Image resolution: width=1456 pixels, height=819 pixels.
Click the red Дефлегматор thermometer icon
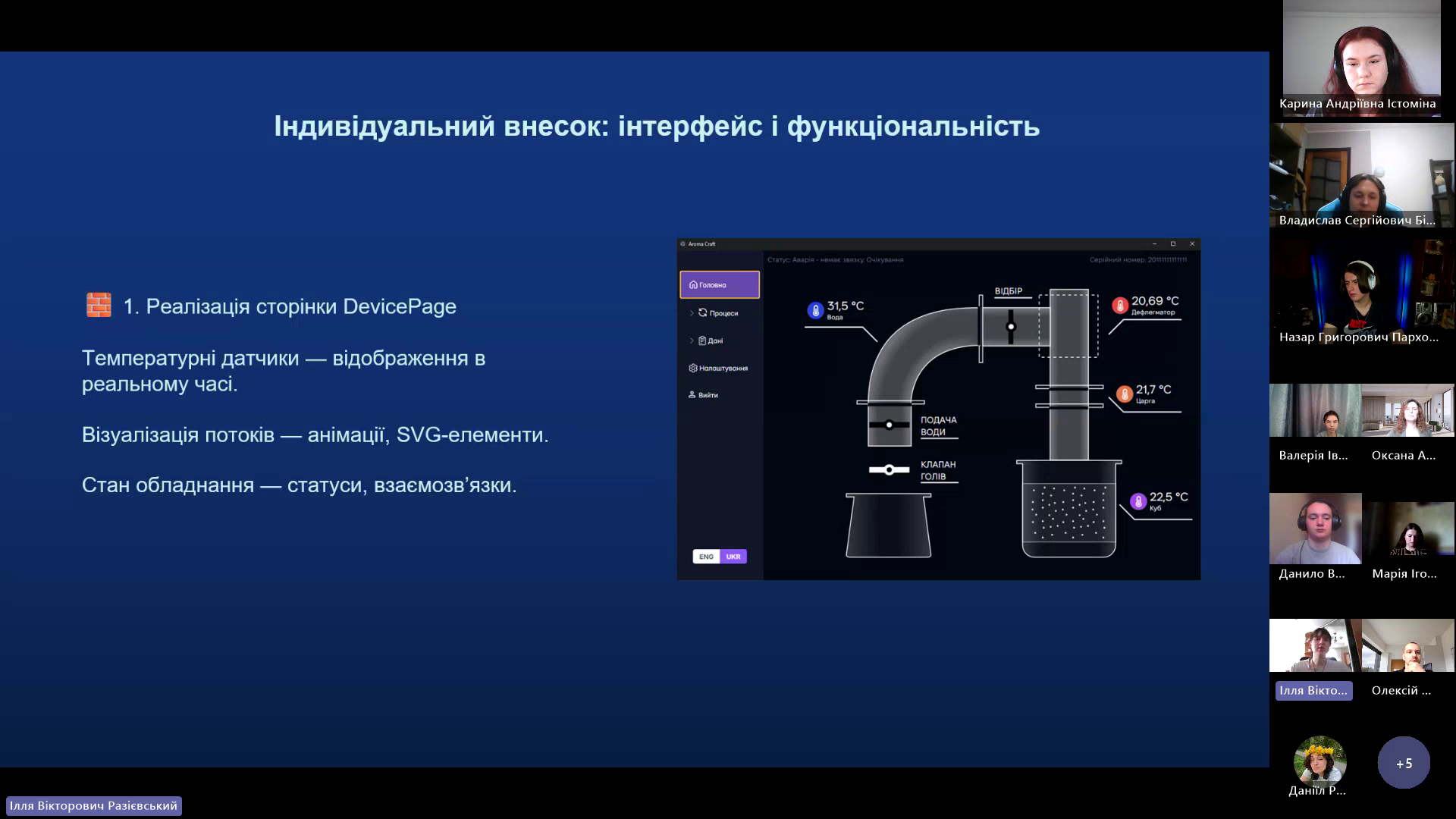click(x=1120, y=306)
